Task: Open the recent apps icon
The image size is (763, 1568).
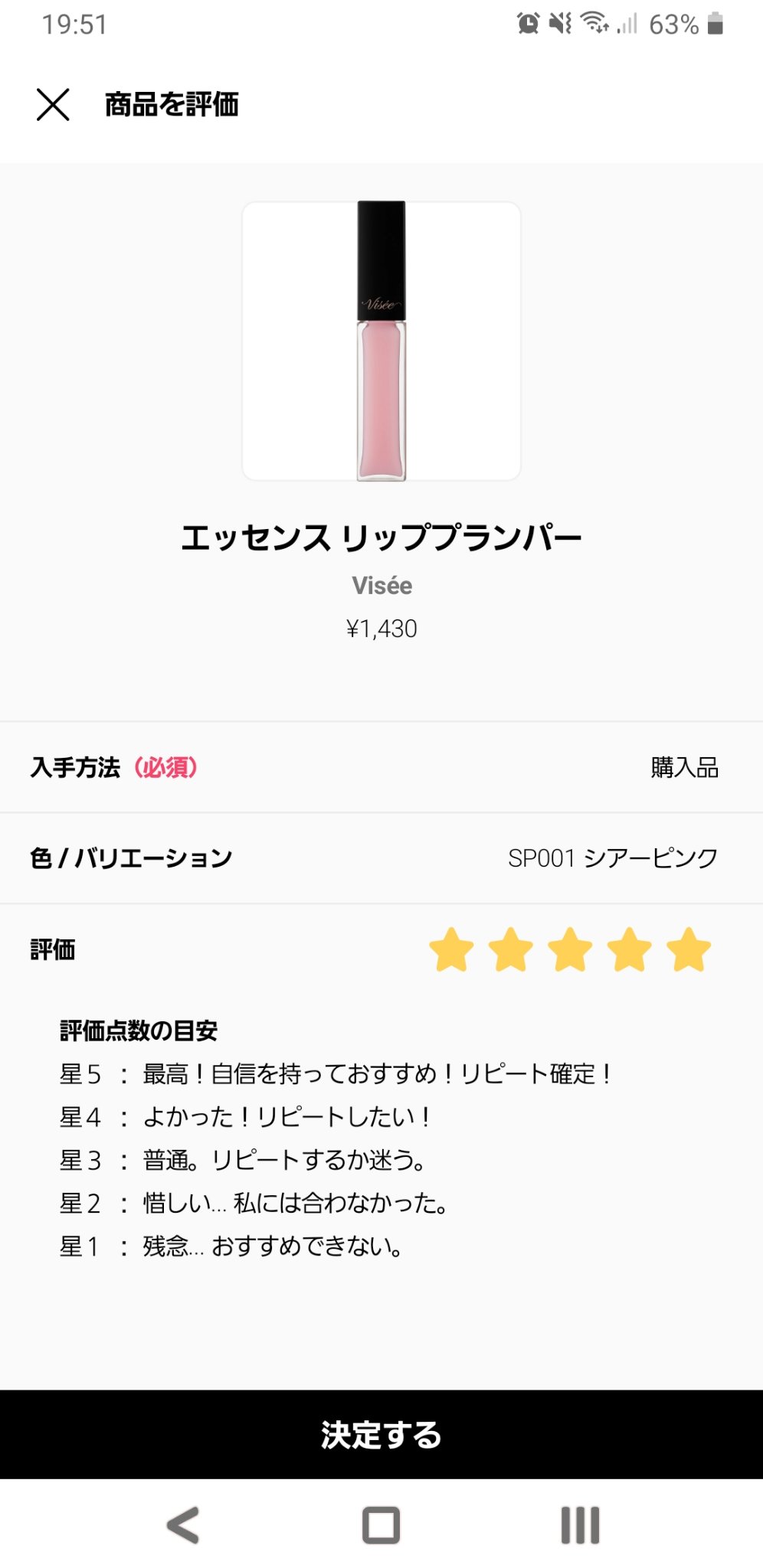Action: coord(580,1525)
